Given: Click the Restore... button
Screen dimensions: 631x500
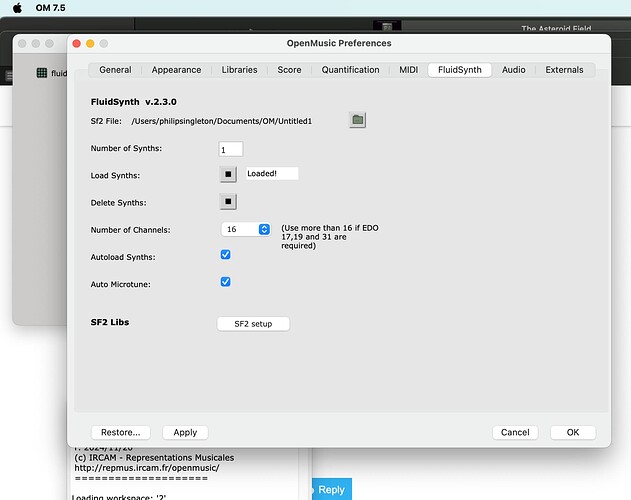Looking at the screenshot, I should click(x=121, y=432).
